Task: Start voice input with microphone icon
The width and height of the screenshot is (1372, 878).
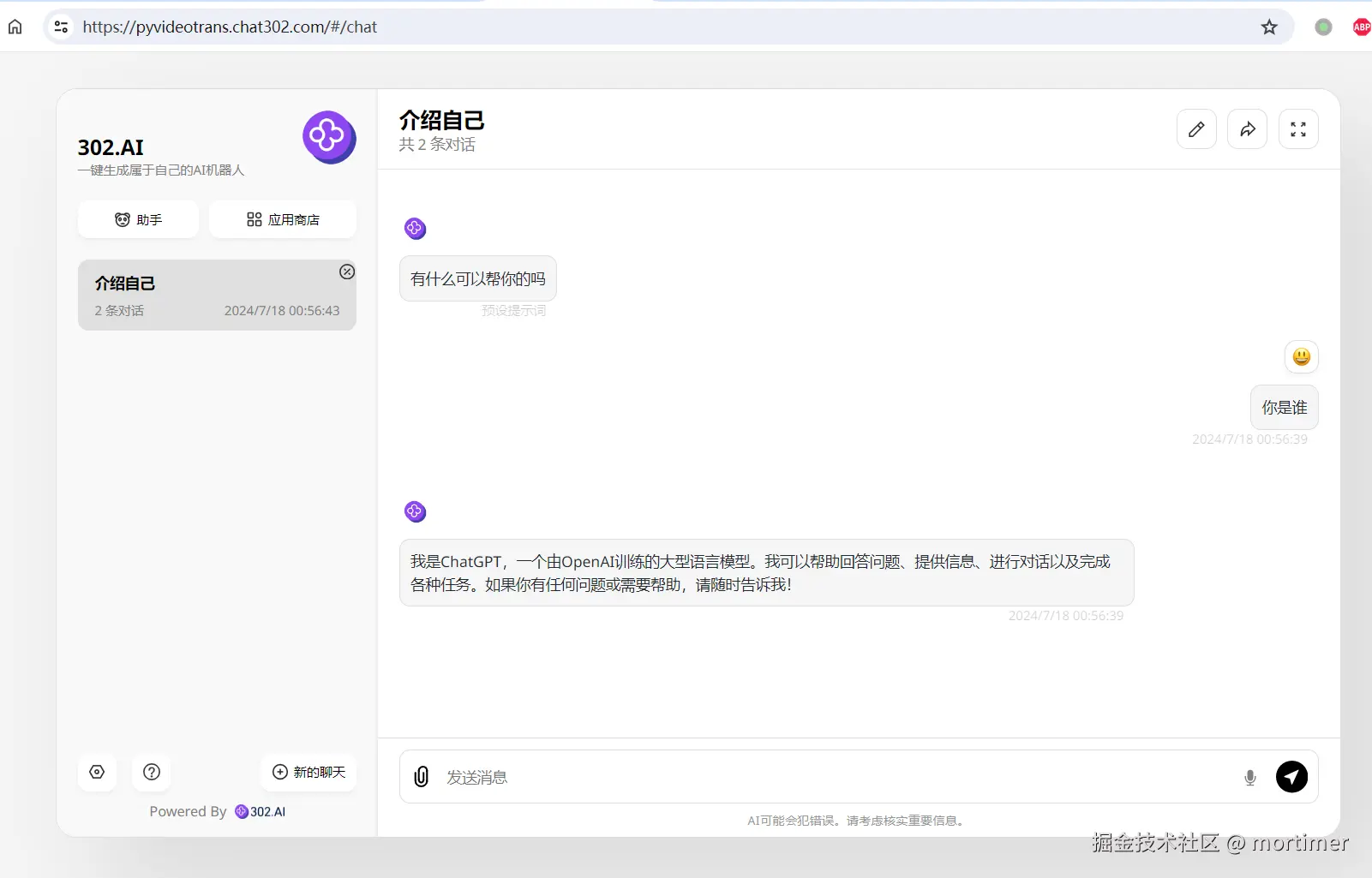Action: tap(1250, 778)
